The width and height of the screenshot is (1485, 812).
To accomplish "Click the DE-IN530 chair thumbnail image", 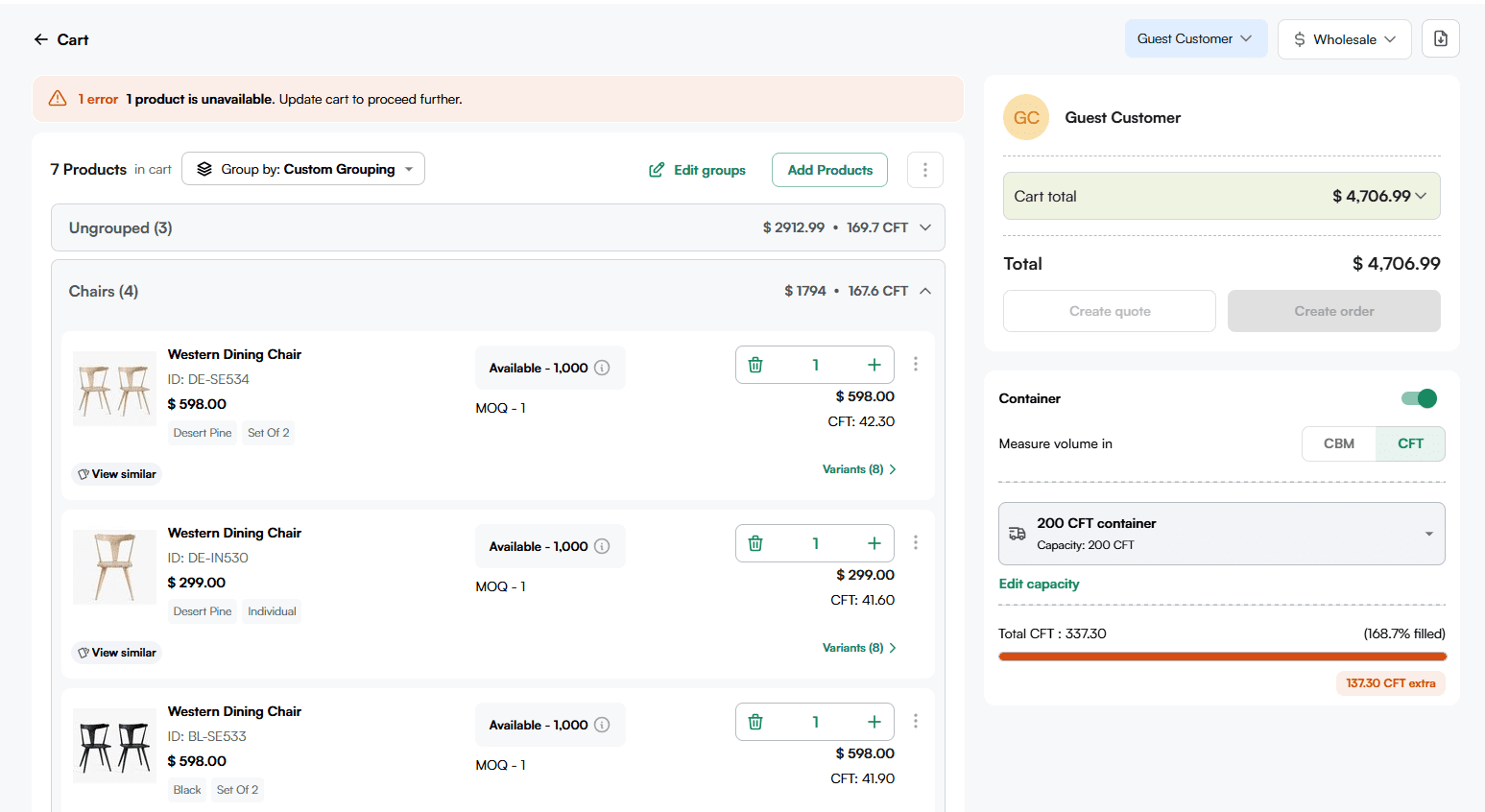I will [x=114, y=566].
